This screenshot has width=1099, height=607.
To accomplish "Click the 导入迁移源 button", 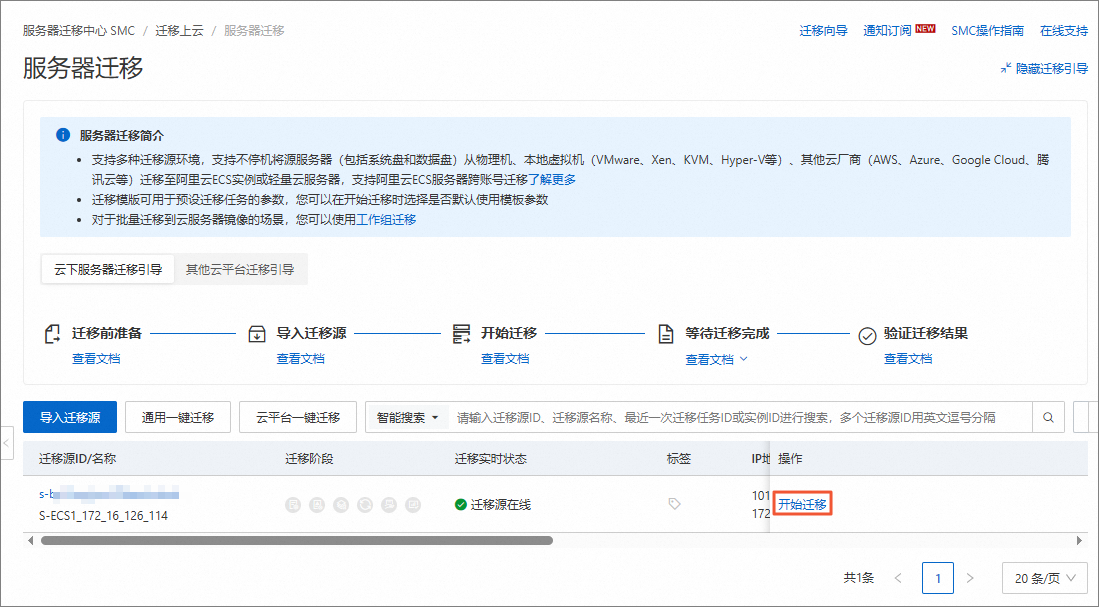I will [x=70, y=418].
